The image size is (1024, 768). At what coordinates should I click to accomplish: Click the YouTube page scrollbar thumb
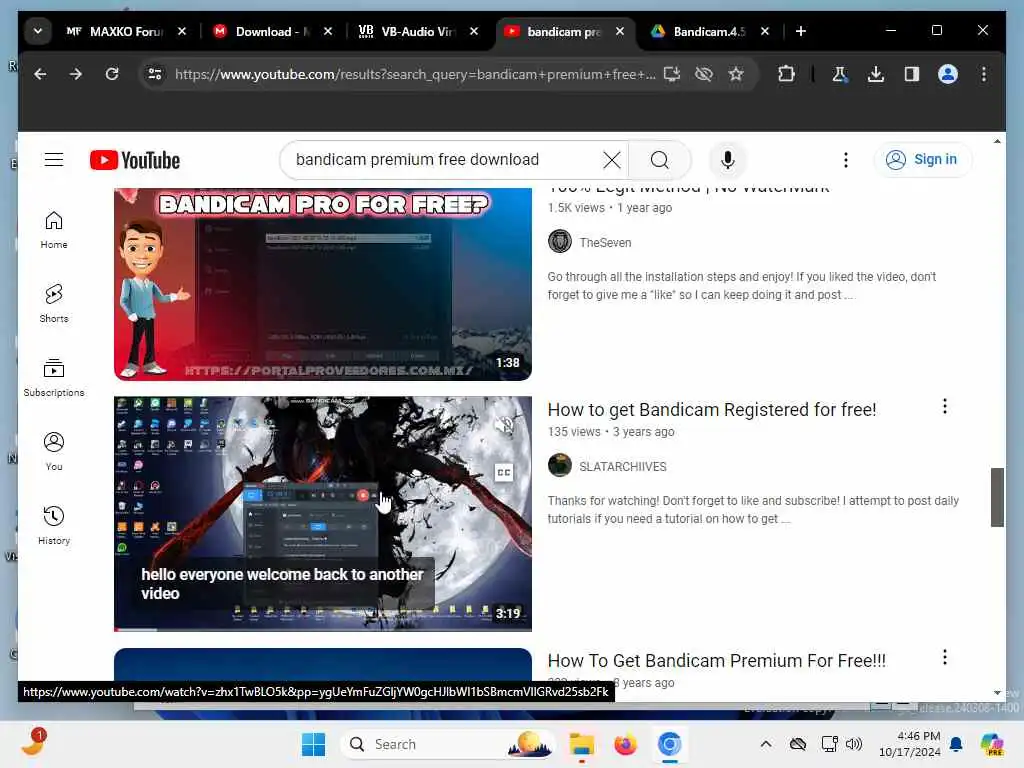pyautogui.click(x=997, y=497)
